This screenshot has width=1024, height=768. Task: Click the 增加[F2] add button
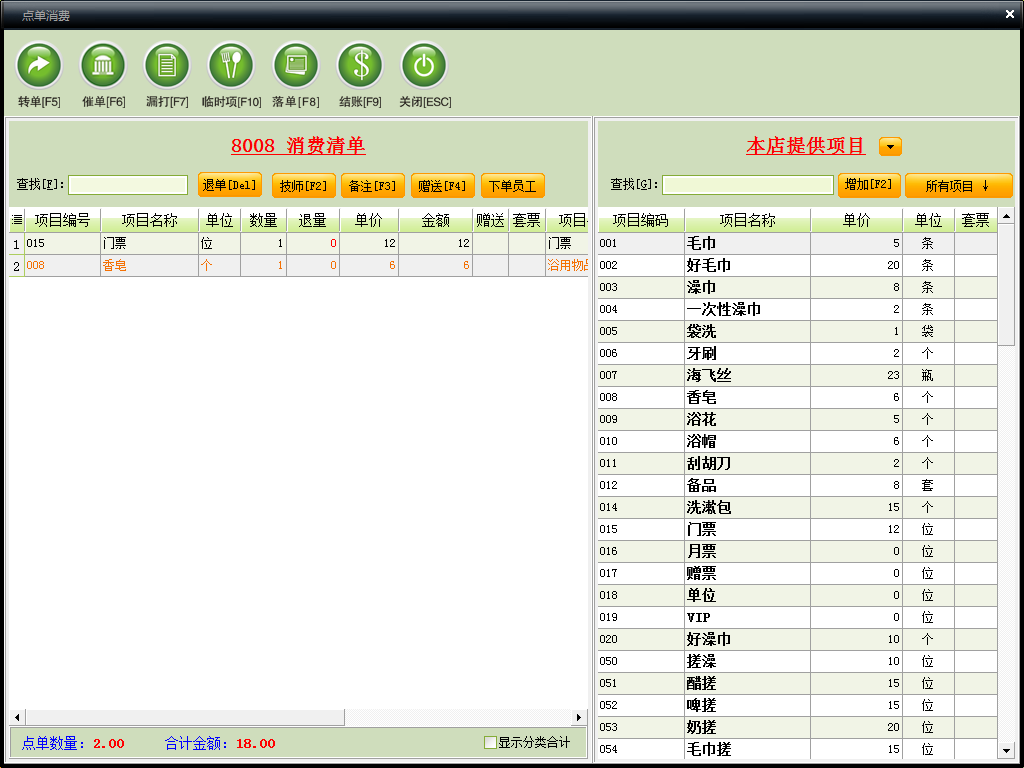pyautogui.click(x=869, y=185)
